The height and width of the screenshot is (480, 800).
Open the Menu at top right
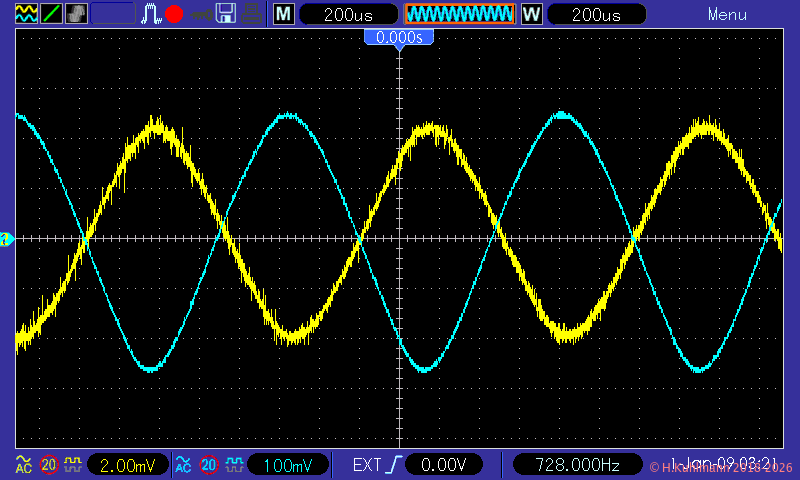pyautogui.click(x=727, y=14)
